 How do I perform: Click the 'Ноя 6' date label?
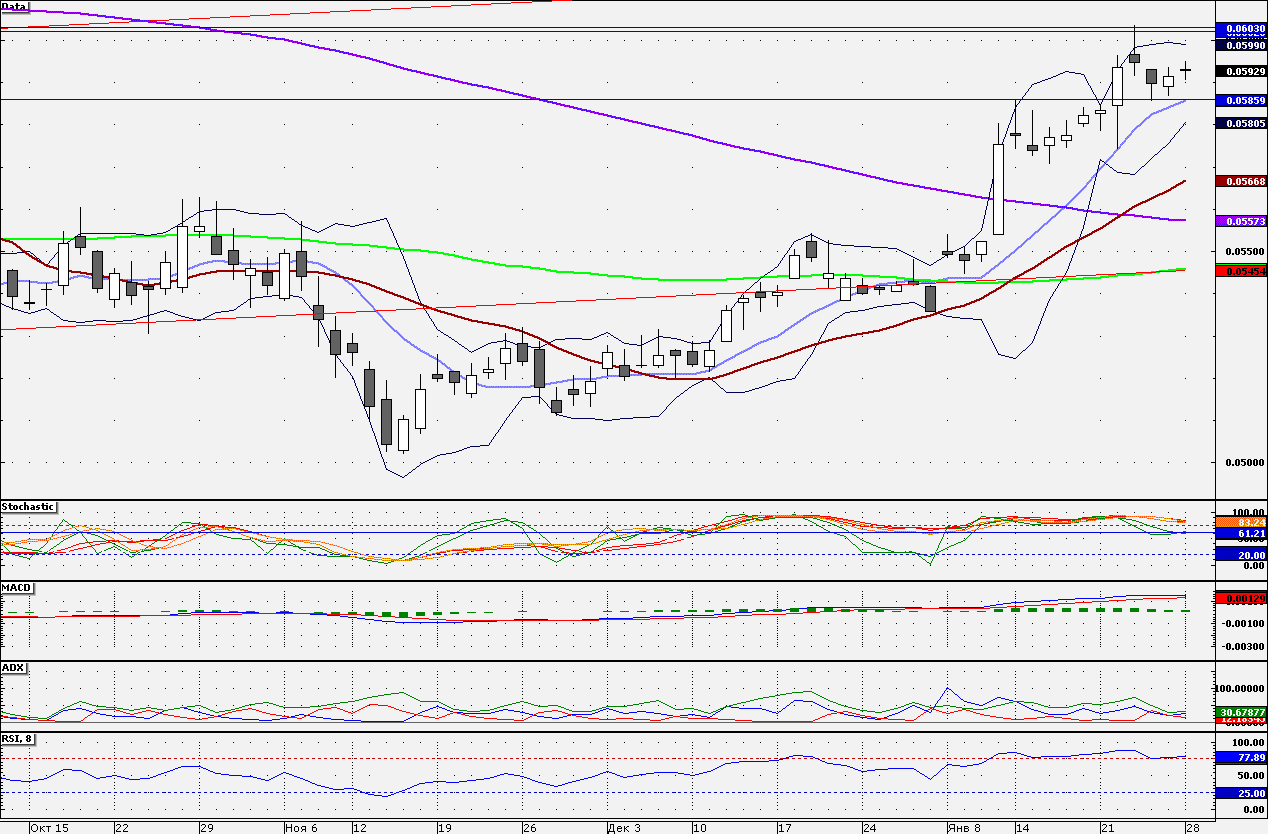point(301,828)
